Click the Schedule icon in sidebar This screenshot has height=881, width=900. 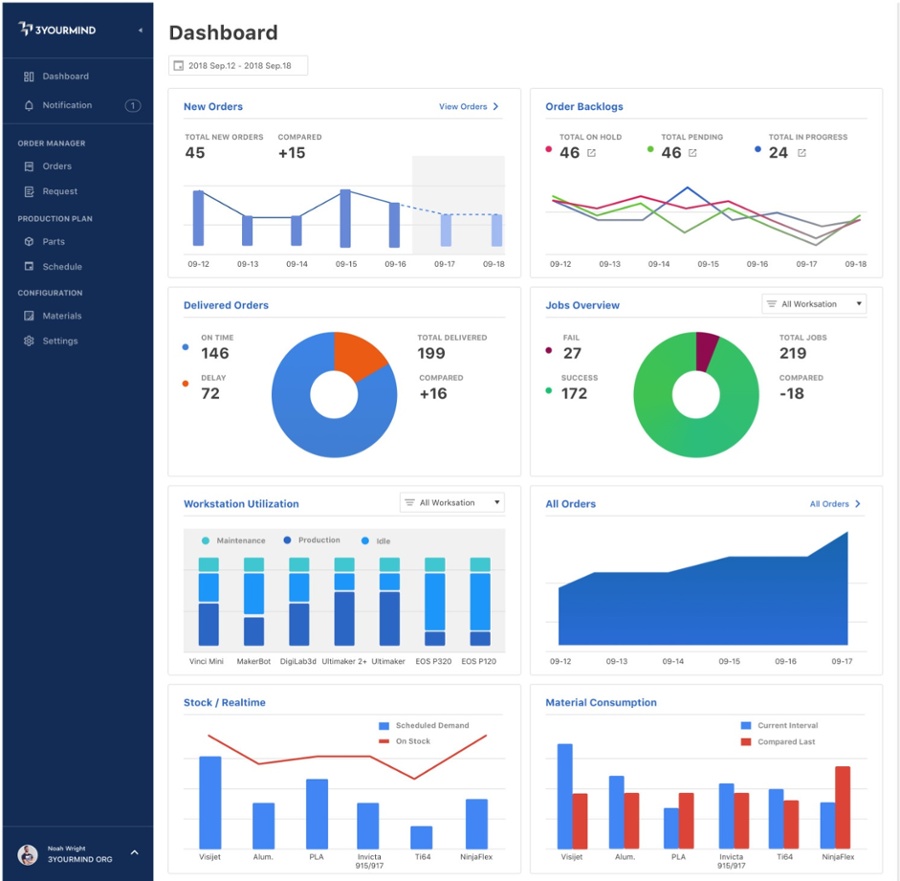pyautogui.click(x=29, y=267)
